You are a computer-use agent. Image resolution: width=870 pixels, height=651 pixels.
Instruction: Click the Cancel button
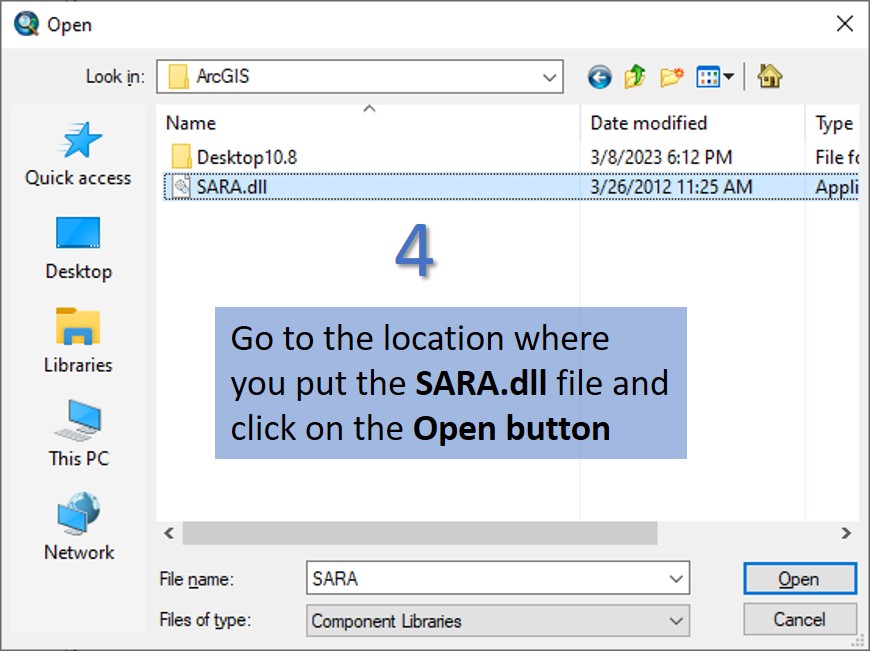(799, 619)
